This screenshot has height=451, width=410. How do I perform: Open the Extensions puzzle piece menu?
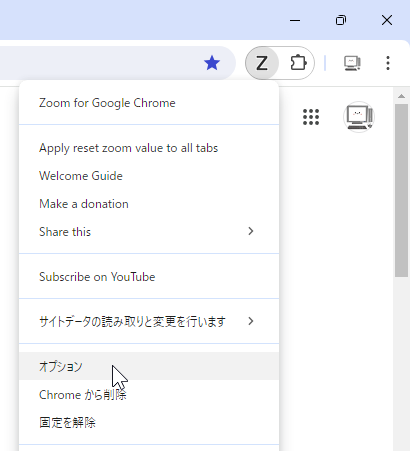point(298,63)
